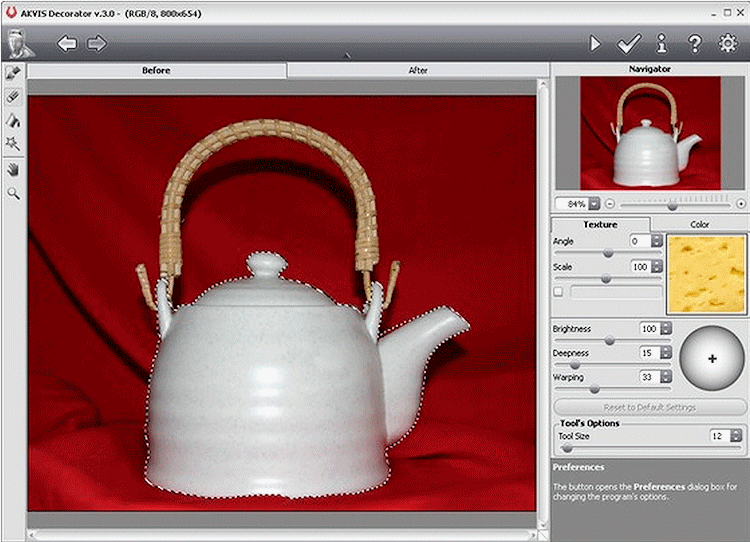Apply result with the checkmark icon
This screenshot has height=542, width=750.
(x=628, y=44)
